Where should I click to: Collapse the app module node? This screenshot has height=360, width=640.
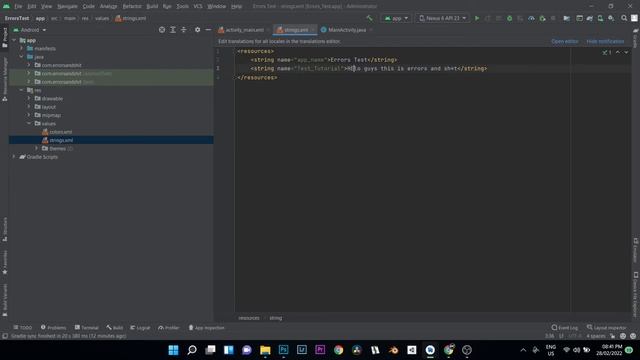click(x=14, y=40)
